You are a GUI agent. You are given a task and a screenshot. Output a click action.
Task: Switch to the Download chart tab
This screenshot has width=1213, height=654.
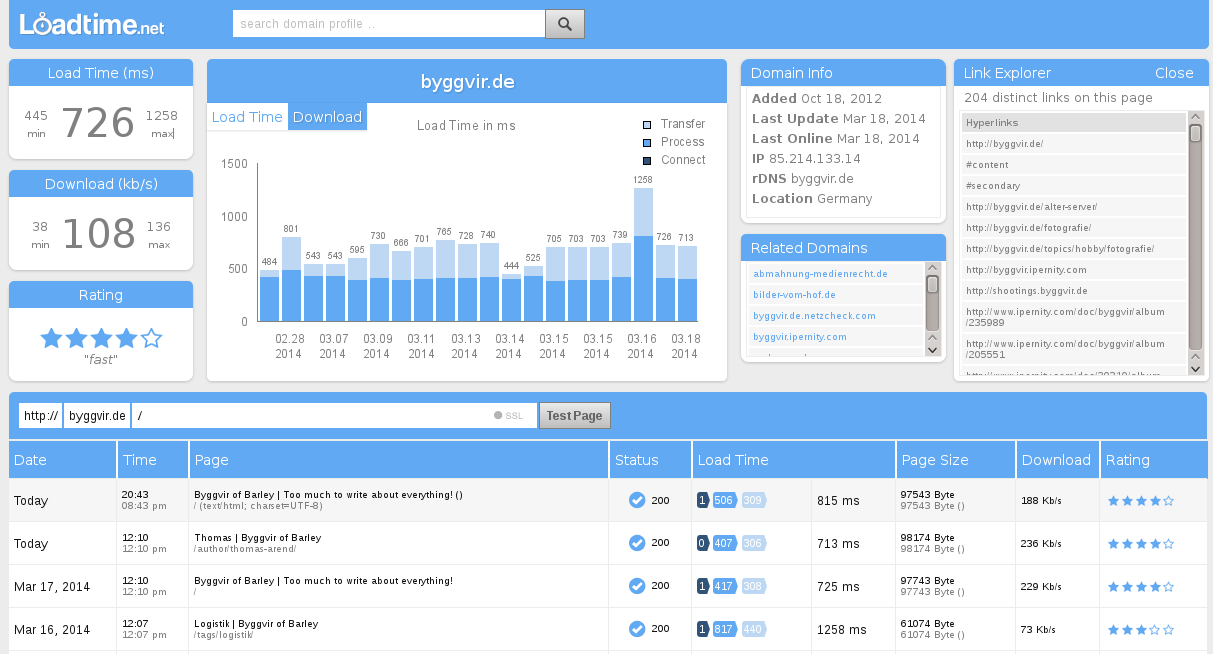click(327, 117)
